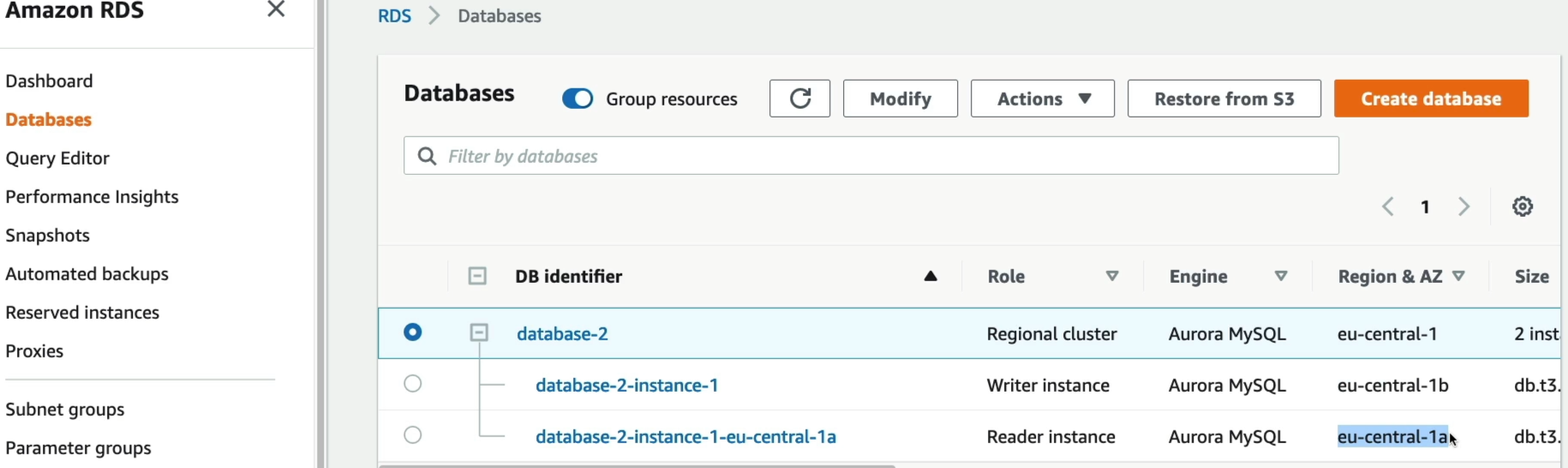The image size is (1568, 468).
Task: Open Performance Insights in the sidebar
Action: tap(92, 196)
